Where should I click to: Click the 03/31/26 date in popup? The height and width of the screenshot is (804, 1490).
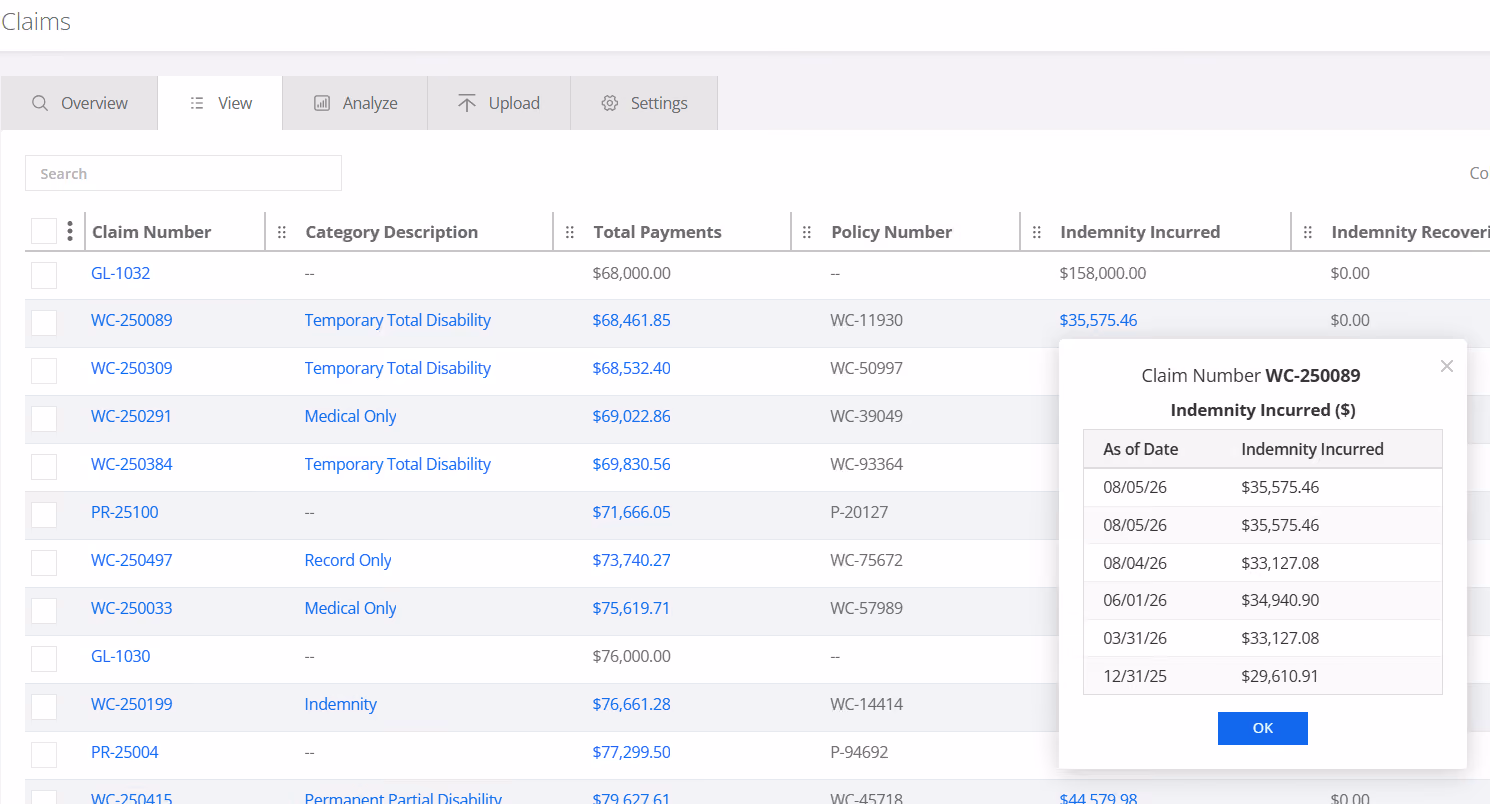(1135, 638)
